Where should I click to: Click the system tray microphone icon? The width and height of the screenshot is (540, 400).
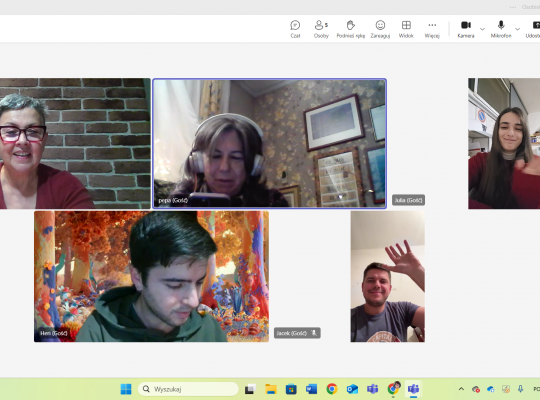[520, 389]
